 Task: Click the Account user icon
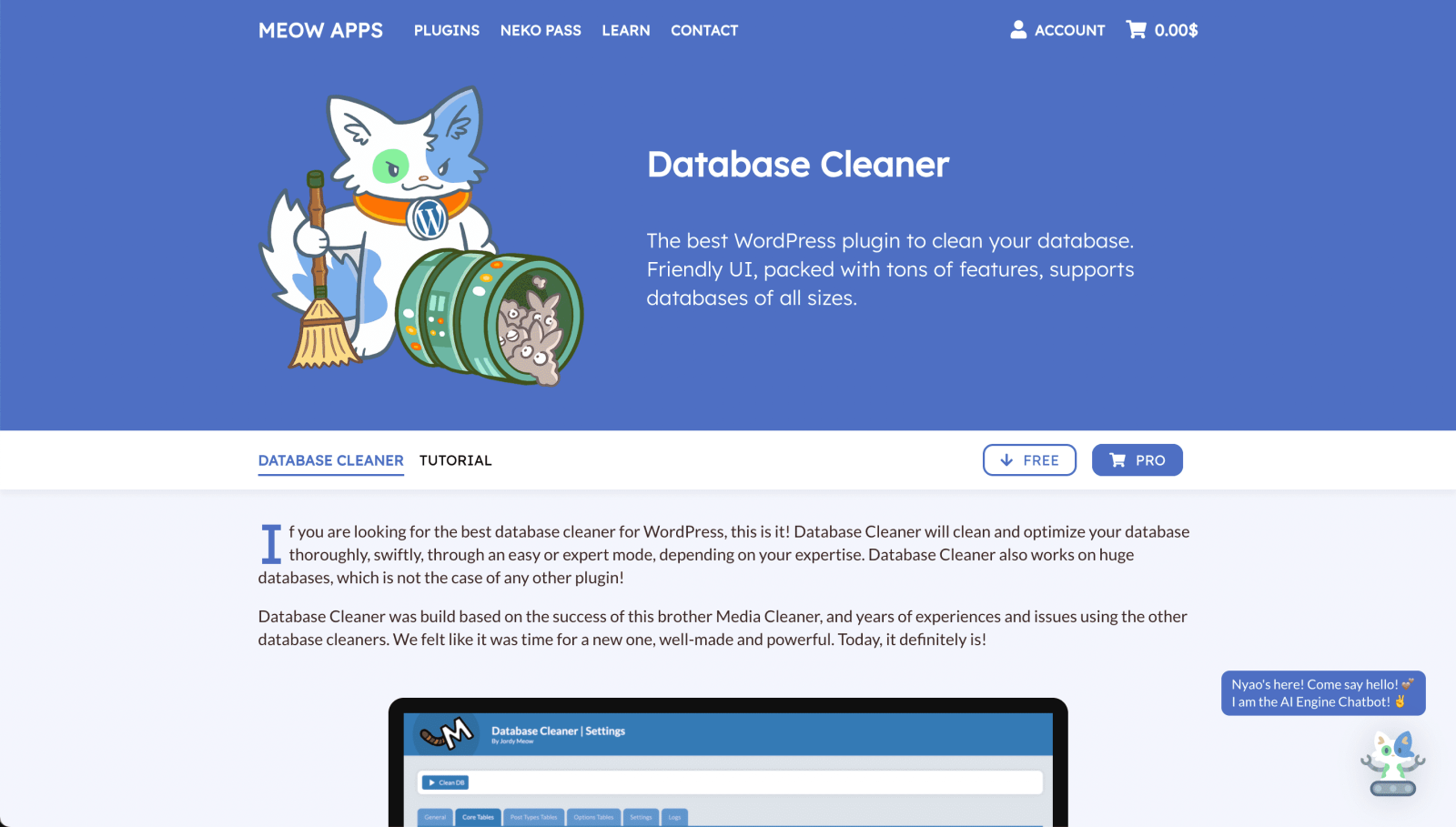pyautogui.click(x=1018, y=30)
